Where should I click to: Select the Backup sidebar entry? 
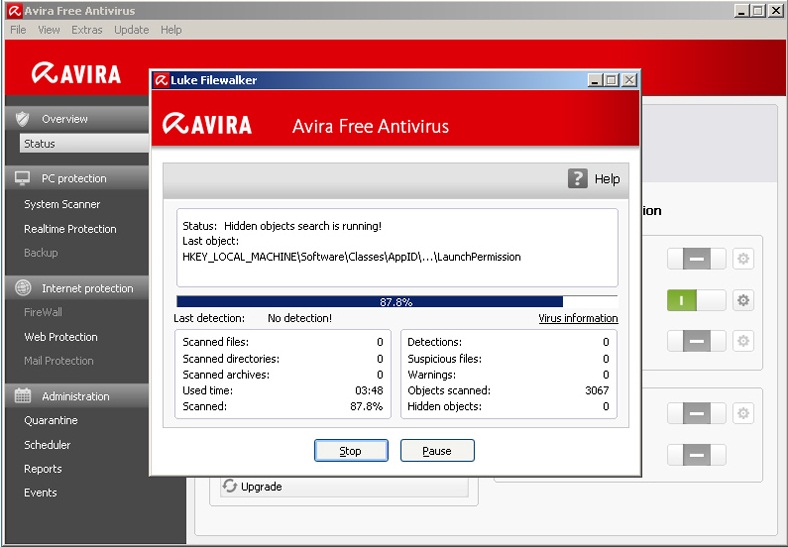point(41,252)
